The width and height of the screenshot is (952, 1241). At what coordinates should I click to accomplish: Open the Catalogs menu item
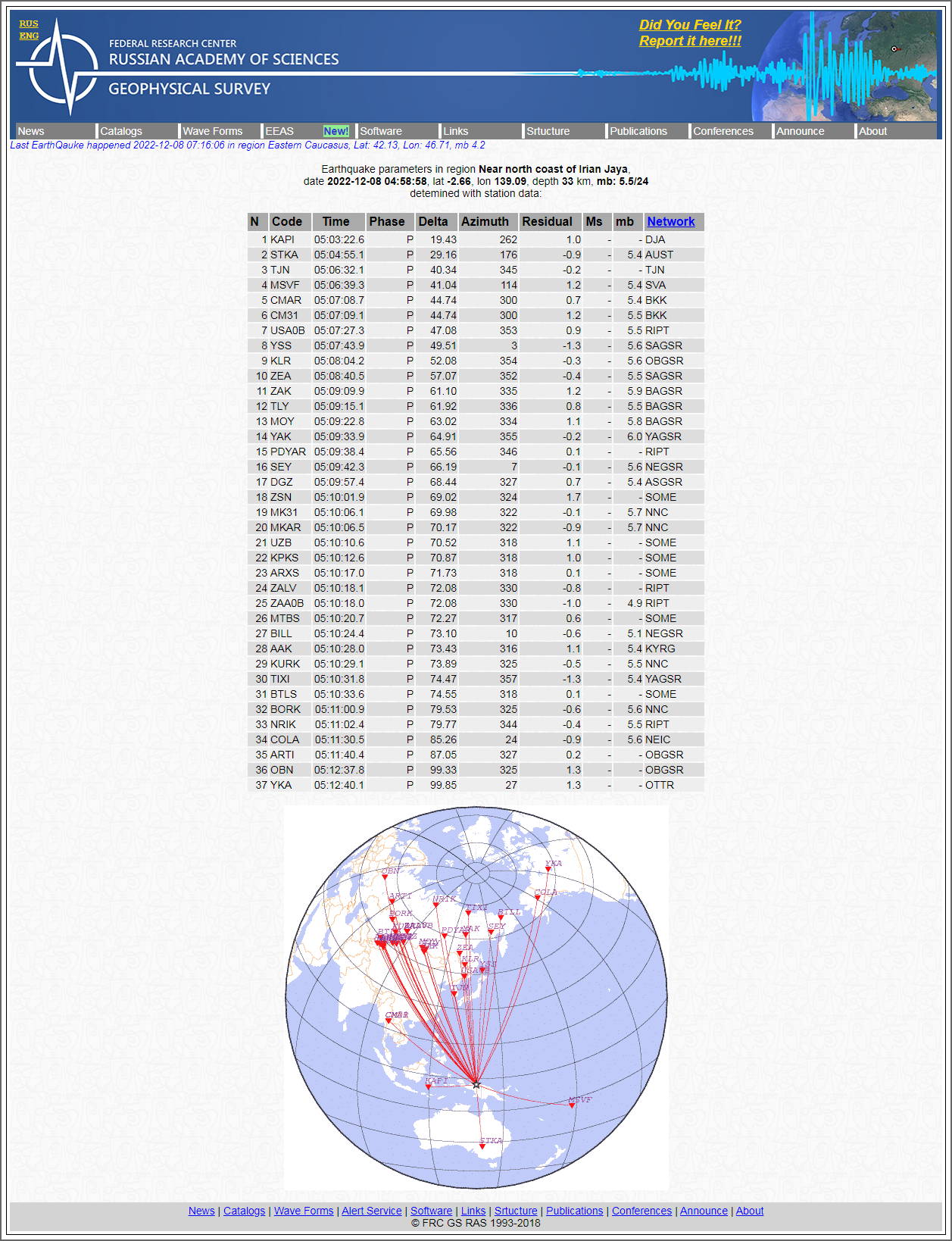click(121, 131)
